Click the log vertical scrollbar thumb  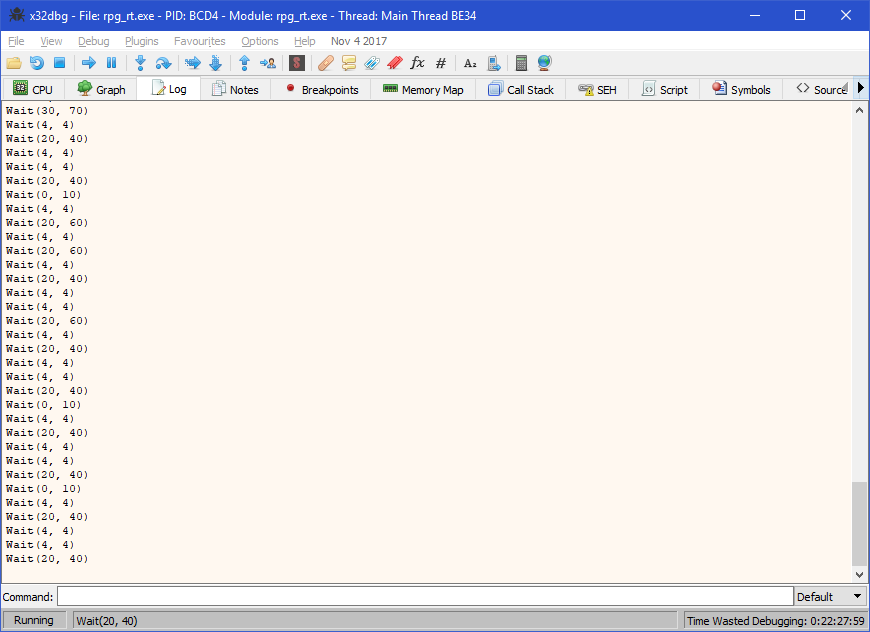click(859, 524)
